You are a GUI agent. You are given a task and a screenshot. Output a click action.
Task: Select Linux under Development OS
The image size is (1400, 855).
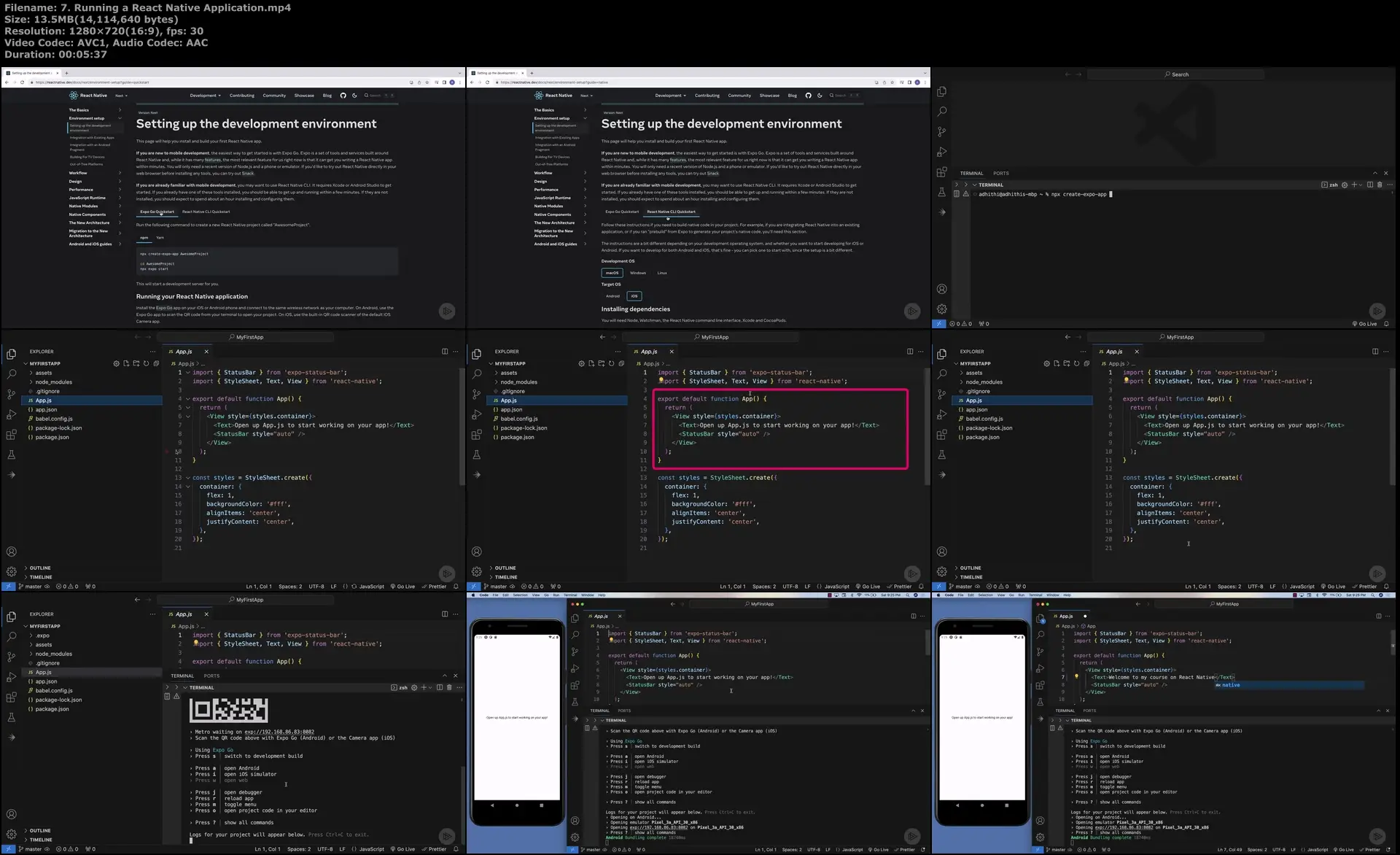(662, 273)
